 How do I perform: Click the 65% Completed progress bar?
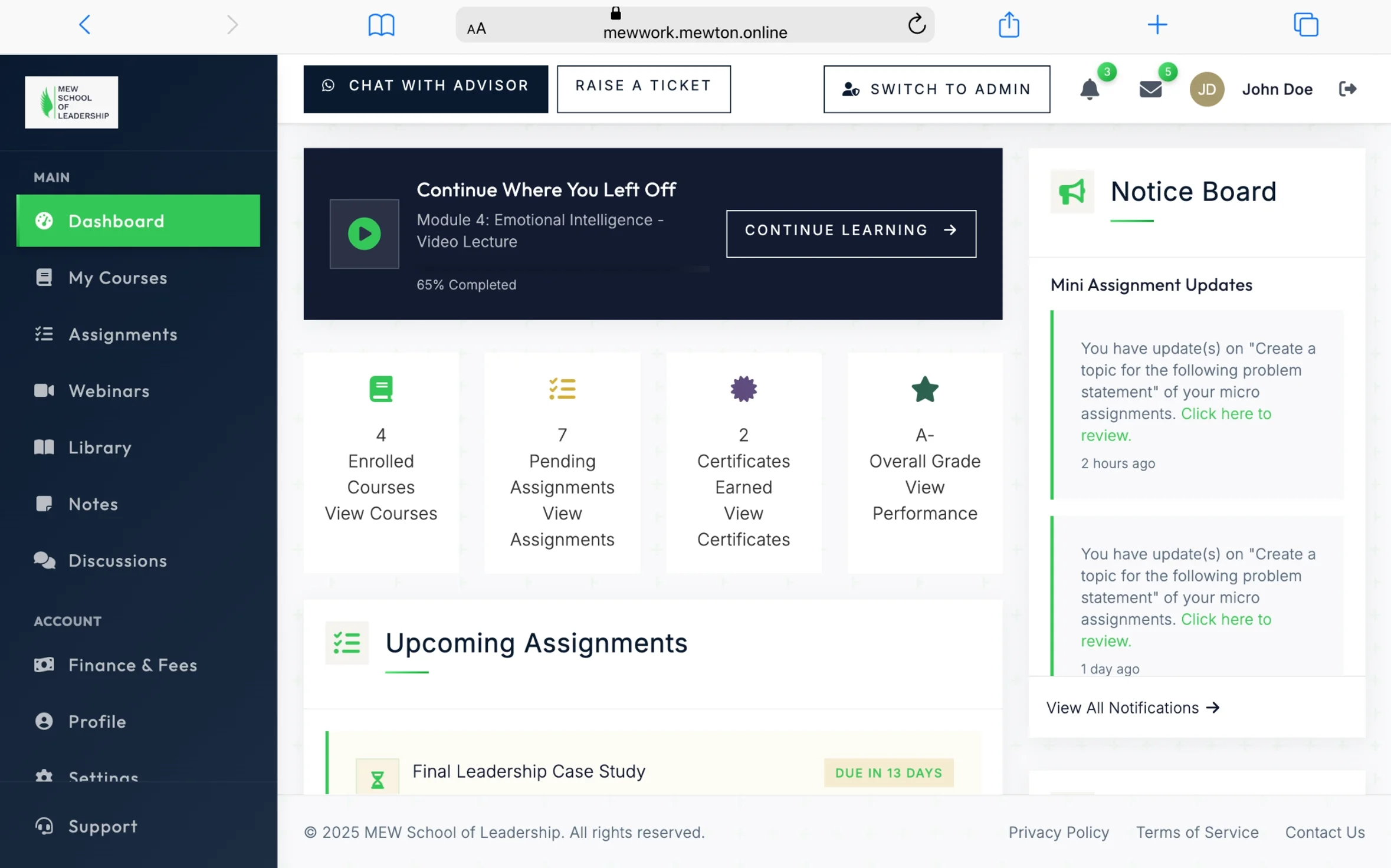(x=560, y=269)
